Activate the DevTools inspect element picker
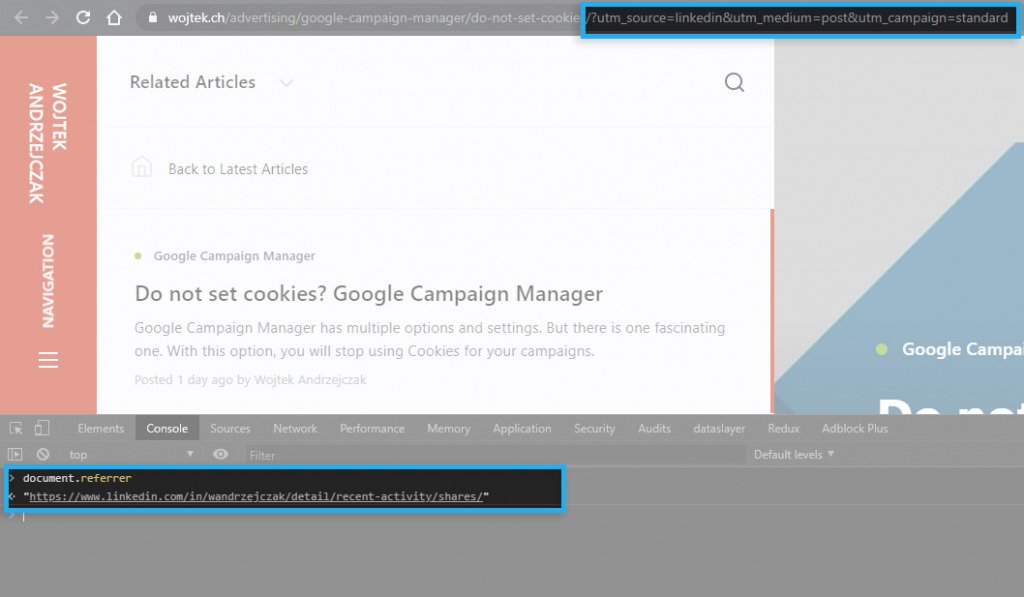 [16, 428]
